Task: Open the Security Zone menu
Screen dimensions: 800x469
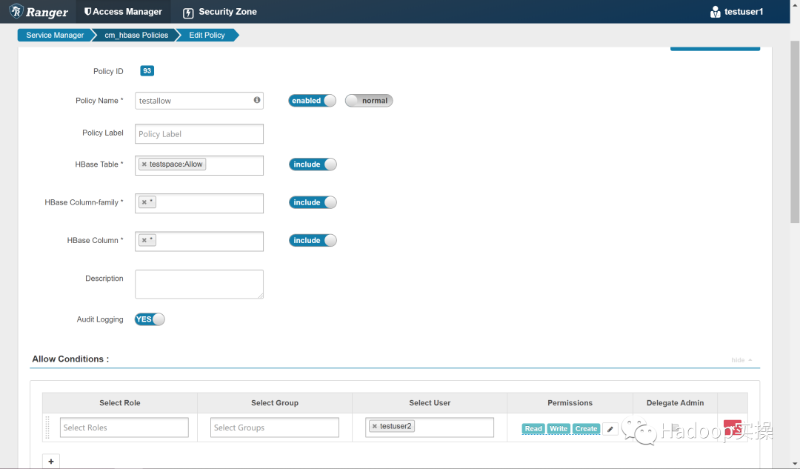Action: (x=220, y=12)
